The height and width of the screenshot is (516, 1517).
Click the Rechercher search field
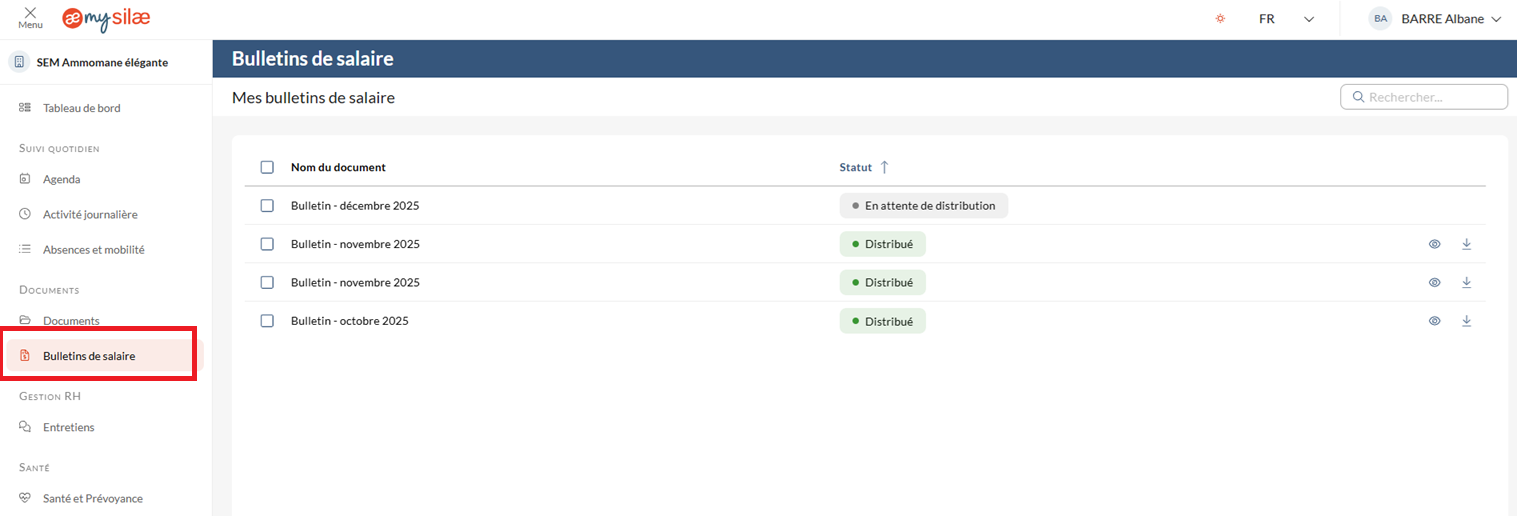(x=1432, y=97)
